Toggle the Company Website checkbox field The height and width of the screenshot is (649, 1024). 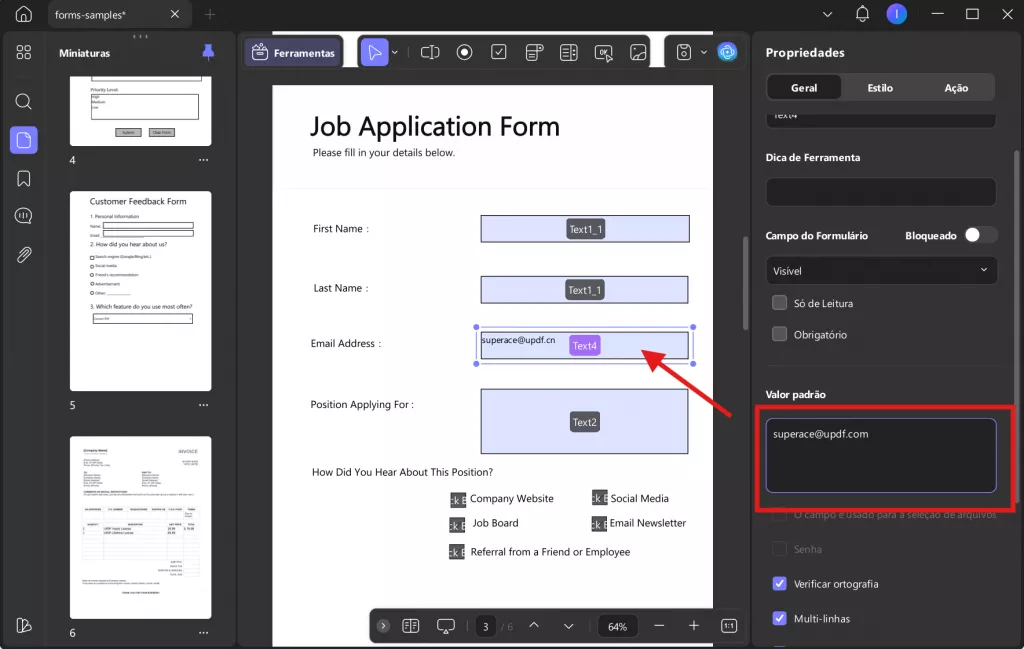[458, 499]
